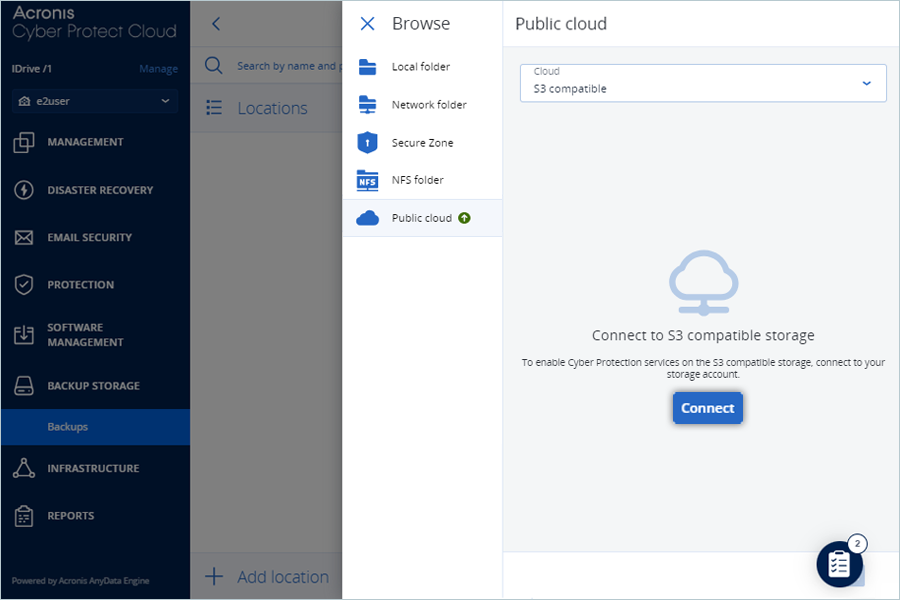Image resolution: width=900 pixels, height=600 pixels.
Task: Open the SOFTWARE MANAGEMENT section
Action: pos(86,335)
